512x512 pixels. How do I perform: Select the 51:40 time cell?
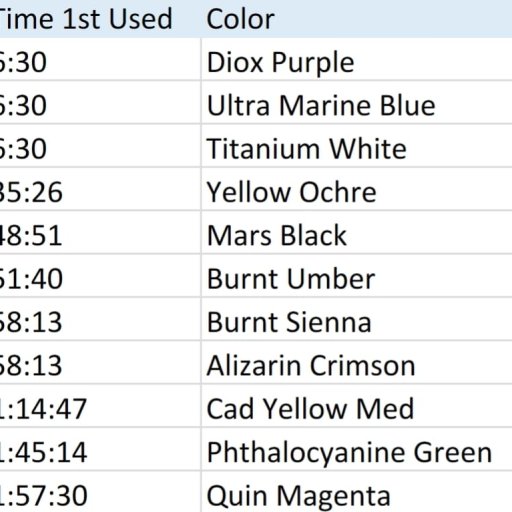[100, 276]
